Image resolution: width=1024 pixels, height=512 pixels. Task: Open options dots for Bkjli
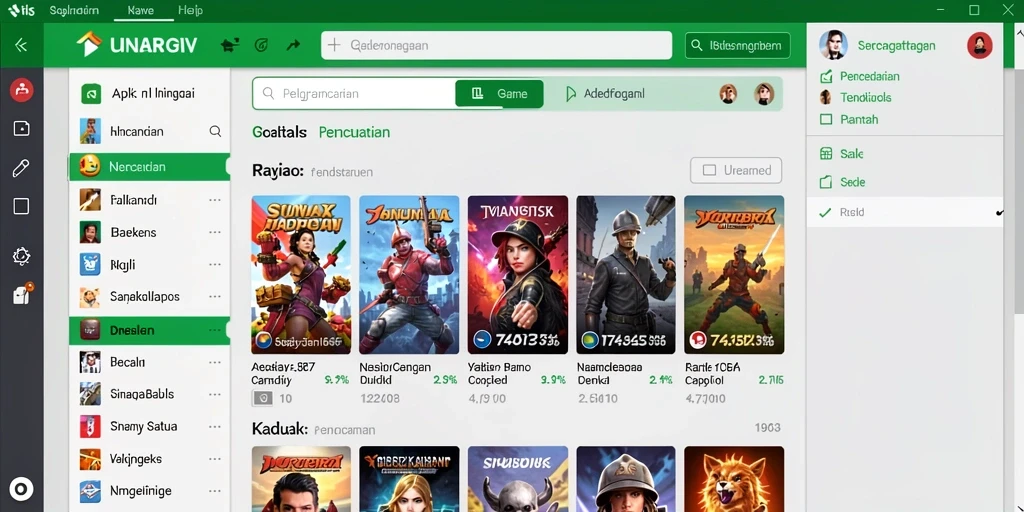pyautogui.click(x=215, y=265)
